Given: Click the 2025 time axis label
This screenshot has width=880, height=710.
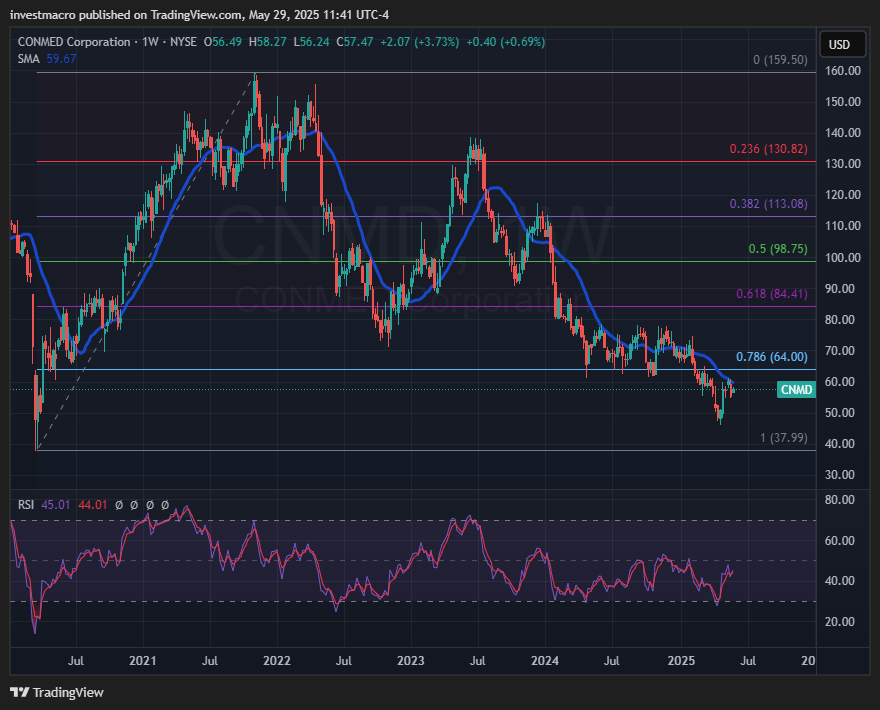Looking at the screenshot, I should (681, 661).
